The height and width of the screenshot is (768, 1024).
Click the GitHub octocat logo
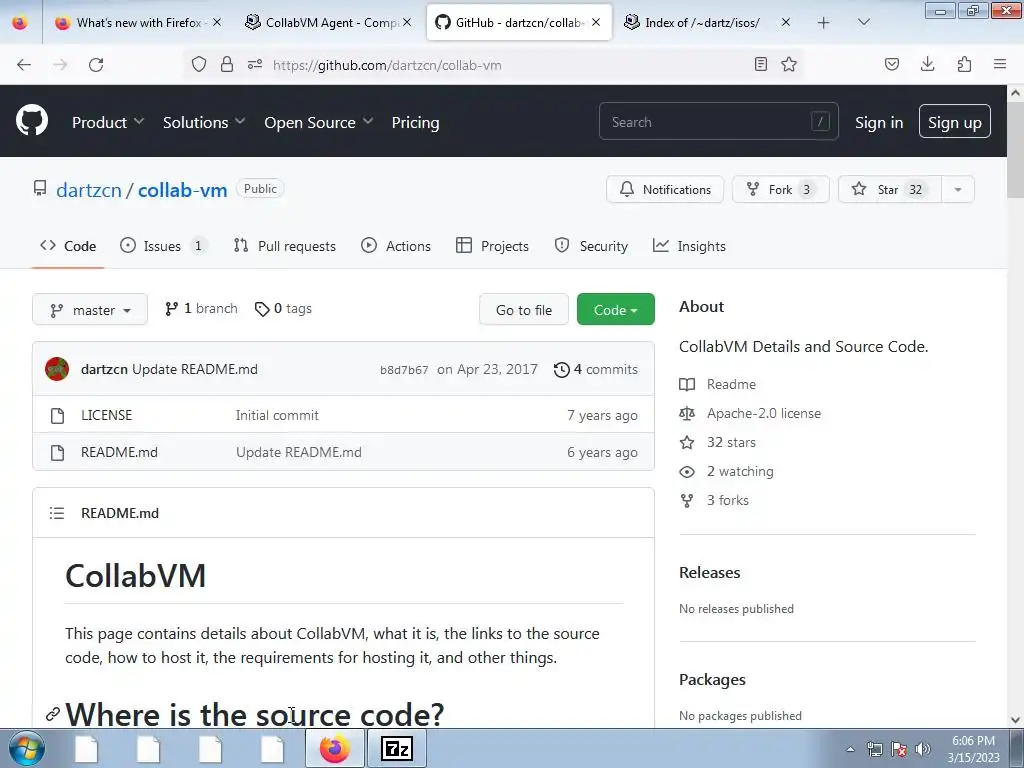[x=31, y=121]
